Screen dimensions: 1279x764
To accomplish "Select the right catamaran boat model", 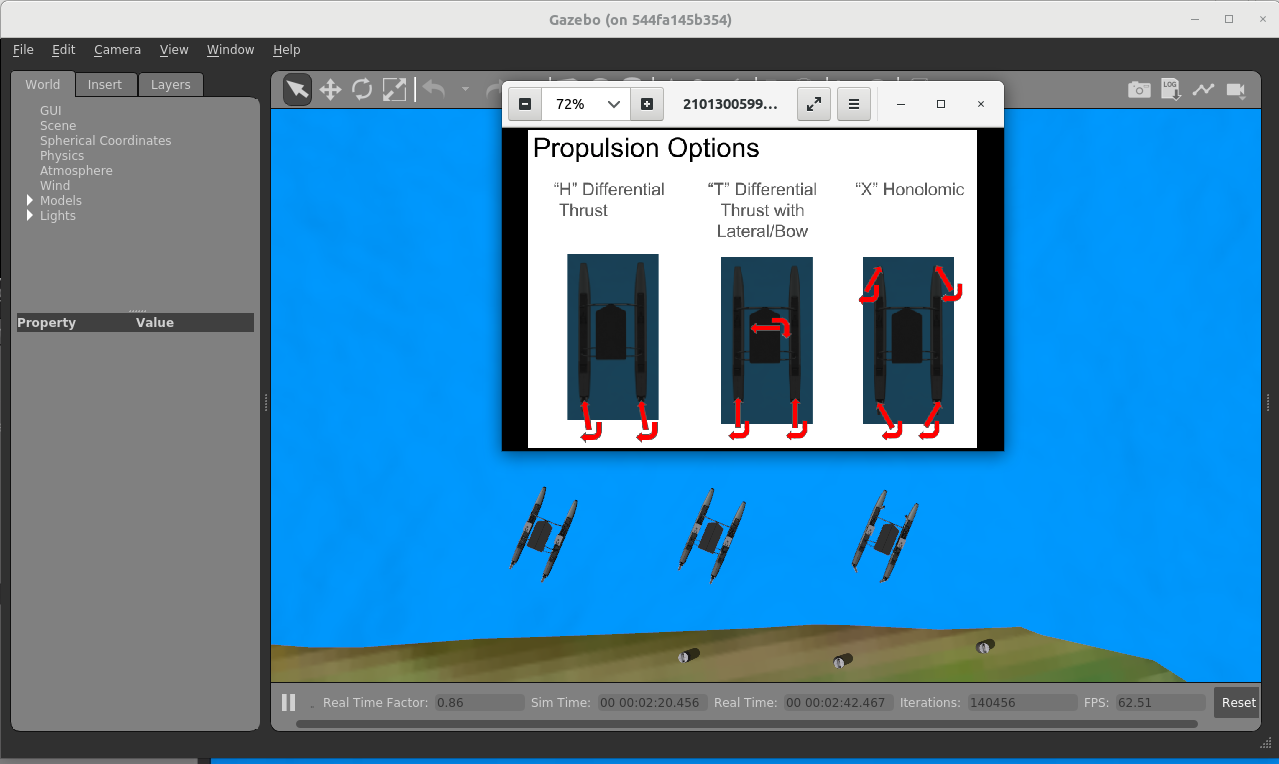I will coord(884,535).
